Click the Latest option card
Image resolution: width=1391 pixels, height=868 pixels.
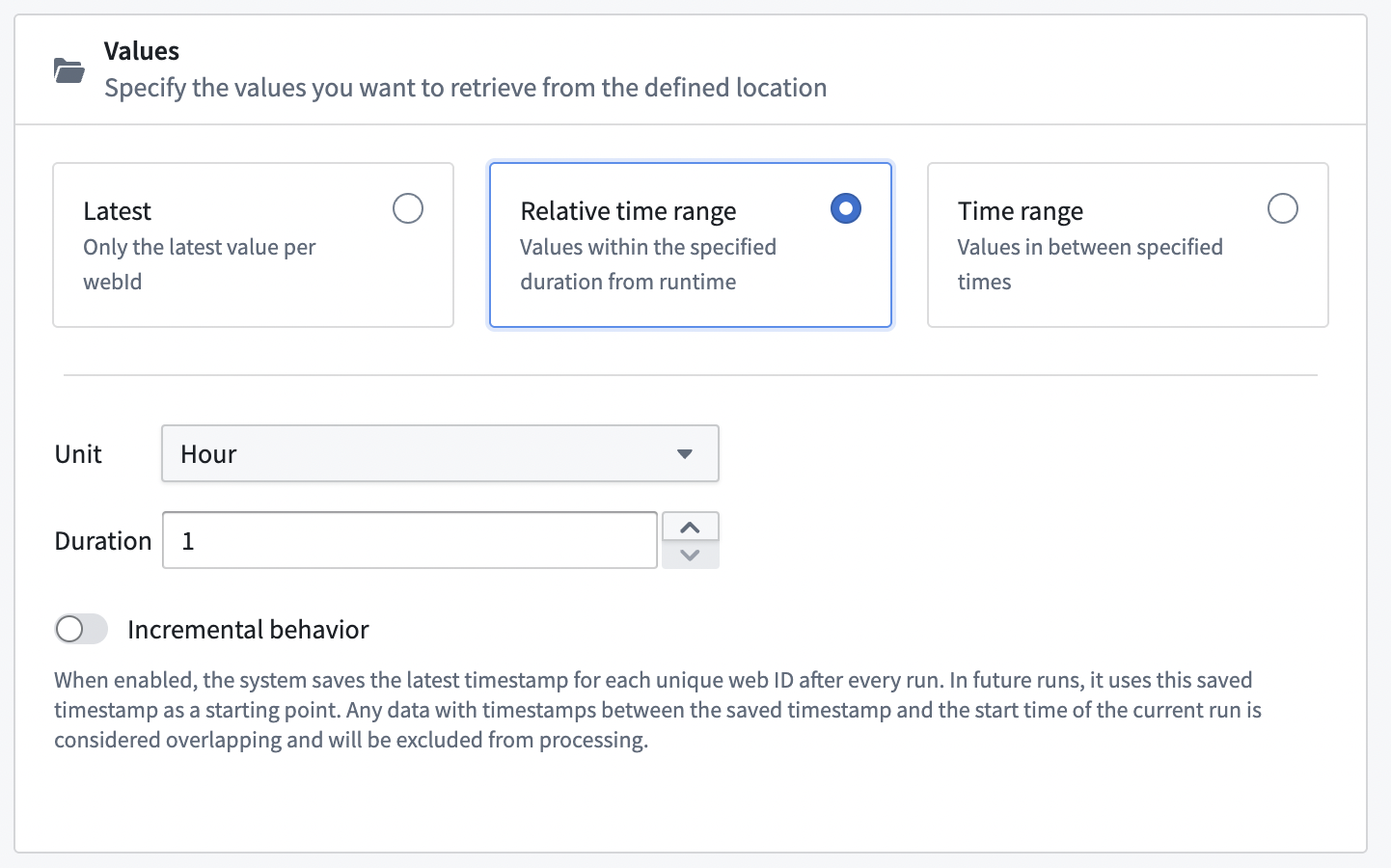tap(253, 244)
